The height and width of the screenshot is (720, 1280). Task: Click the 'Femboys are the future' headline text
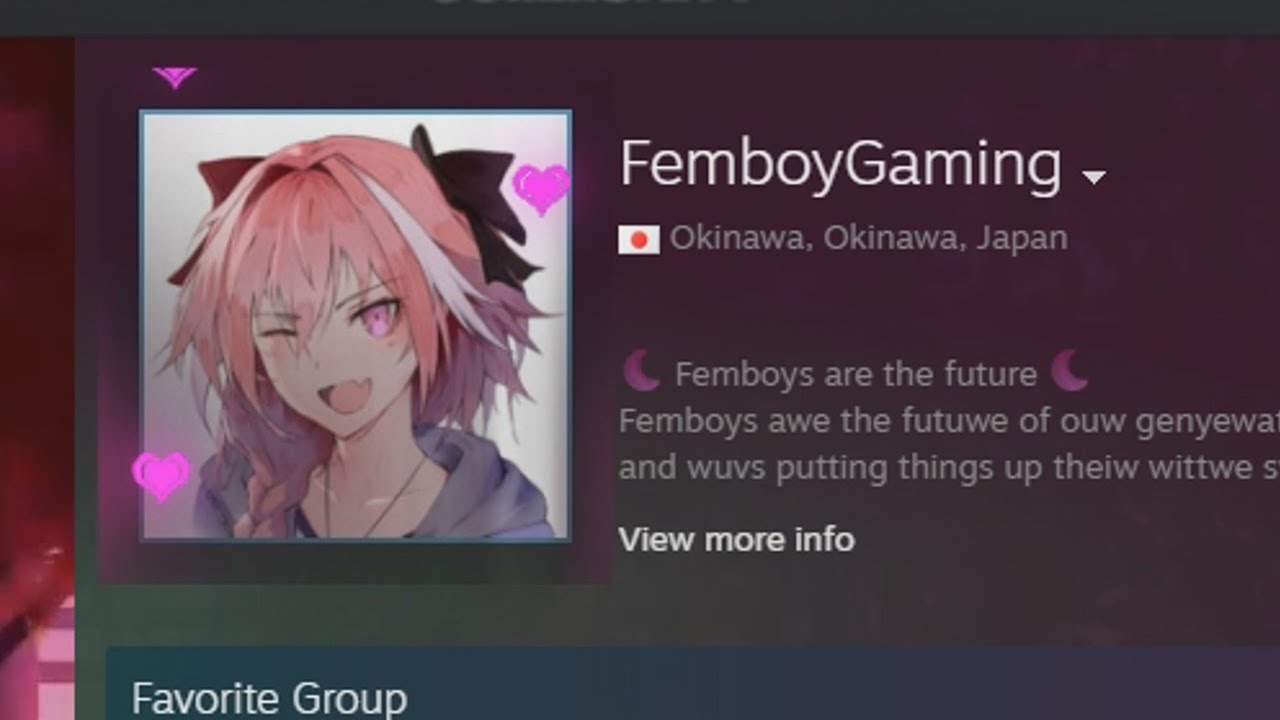(855, 374)
